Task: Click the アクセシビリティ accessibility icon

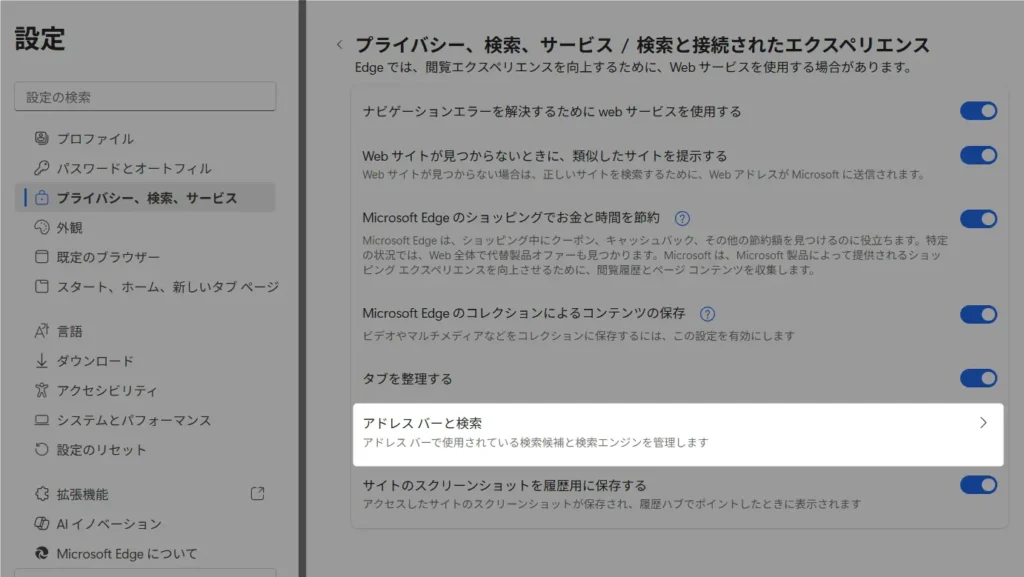Action: 41,391
